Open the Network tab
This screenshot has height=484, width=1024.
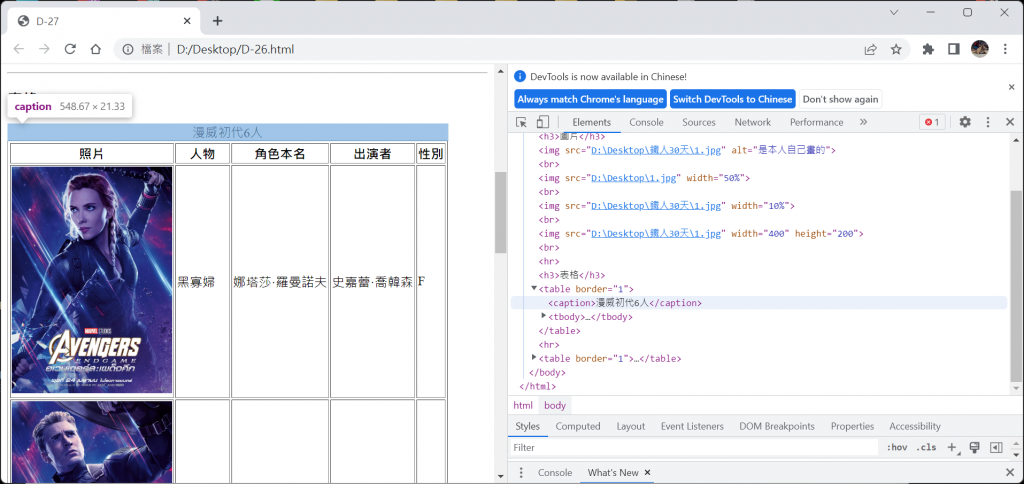click(x=752, y=122)
